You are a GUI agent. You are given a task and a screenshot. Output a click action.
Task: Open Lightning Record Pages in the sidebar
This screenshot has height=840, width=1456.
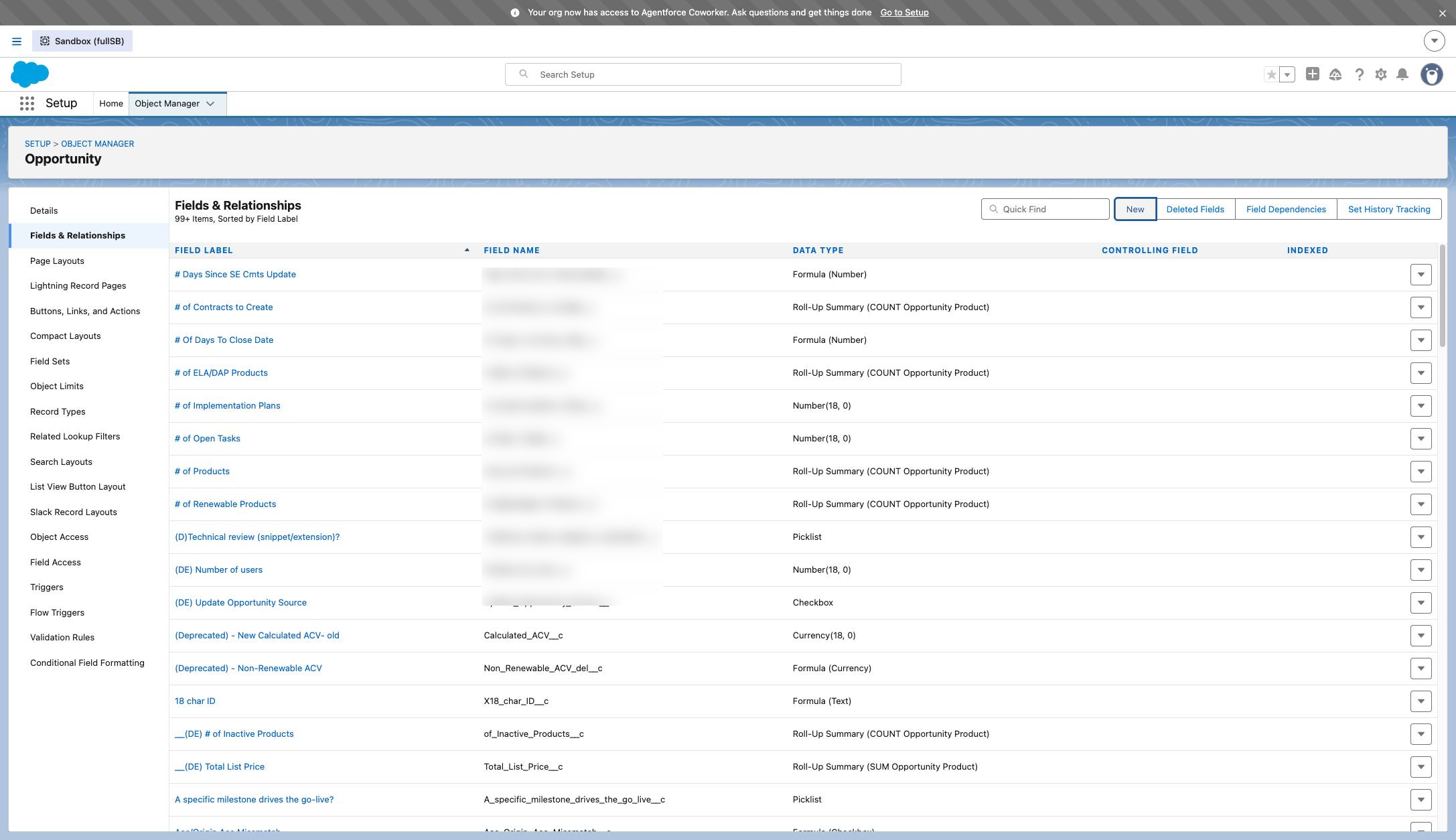[x=78, y=286]
